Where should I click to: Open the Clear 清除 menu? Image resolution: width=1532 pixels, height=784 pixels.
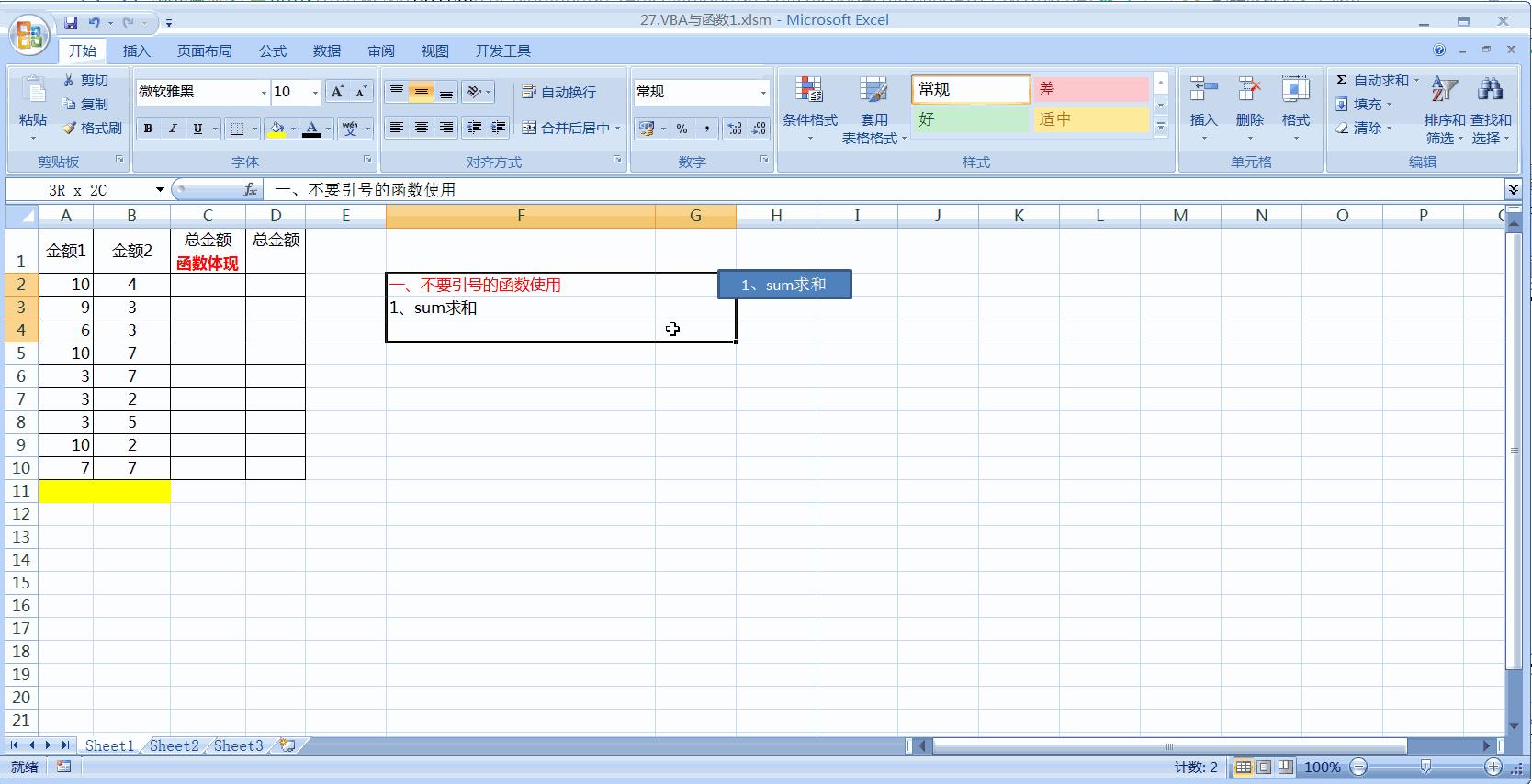pyautogui.click(x=1365, y=129)
